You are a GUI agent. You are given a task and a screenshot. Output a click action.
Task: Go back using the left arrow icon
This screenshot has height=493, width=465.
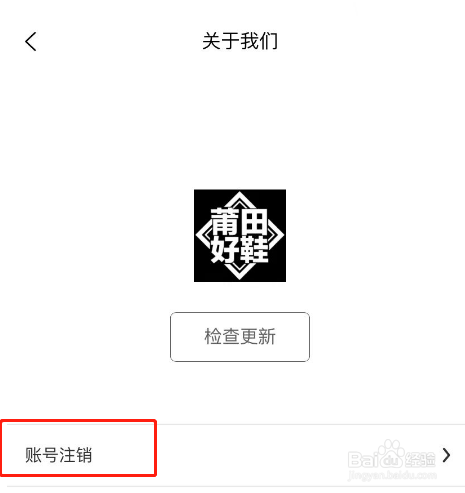(x=31, y=41)
